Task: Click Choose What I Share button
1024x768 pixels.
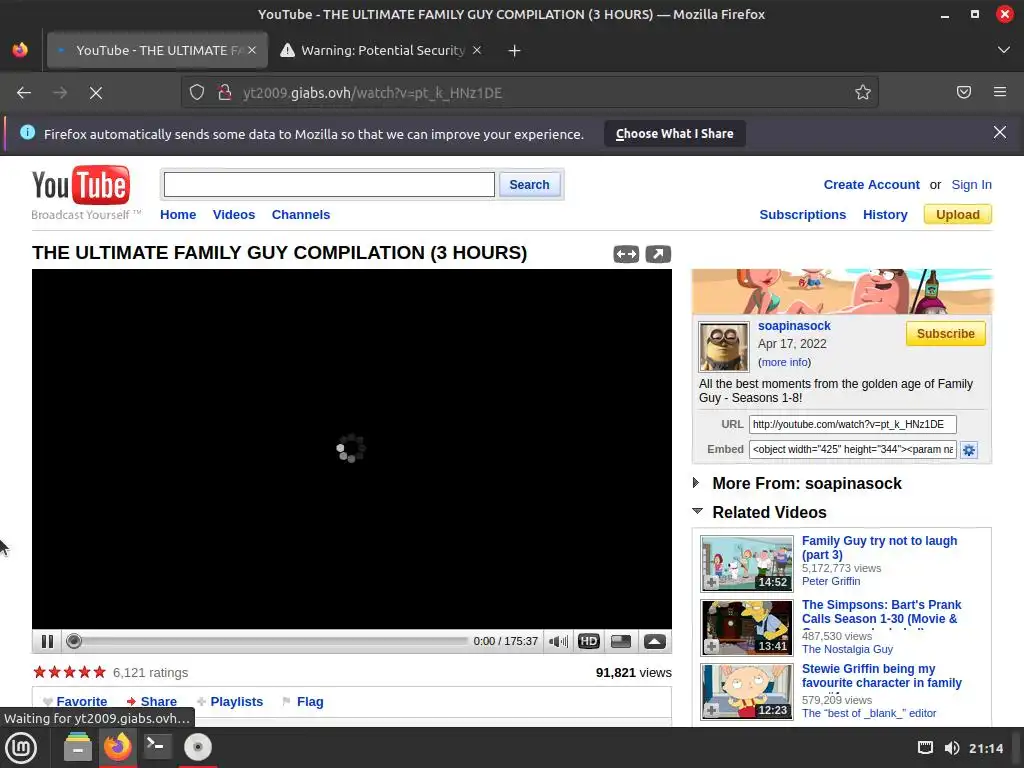Action: [675, 133]
